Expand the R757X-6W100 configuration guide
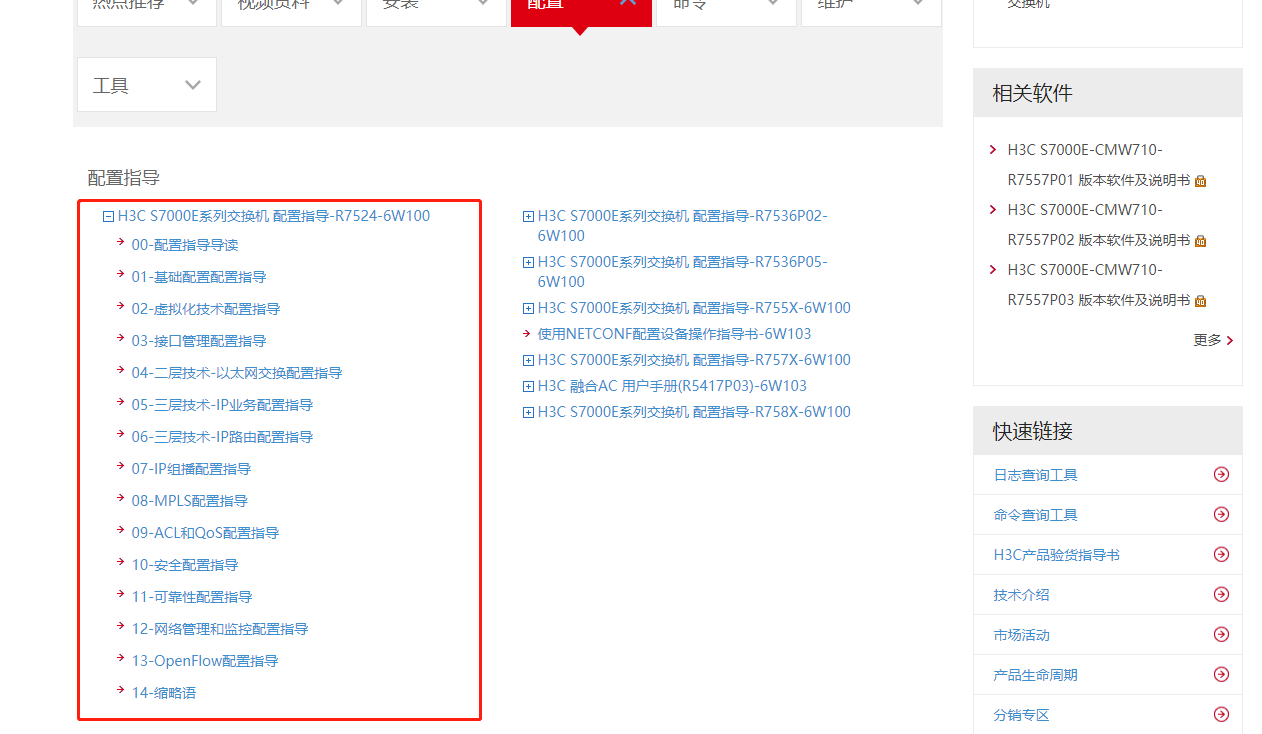This screenshot has width=1262, height=734. pyautogui.click(x=528, y=360)
